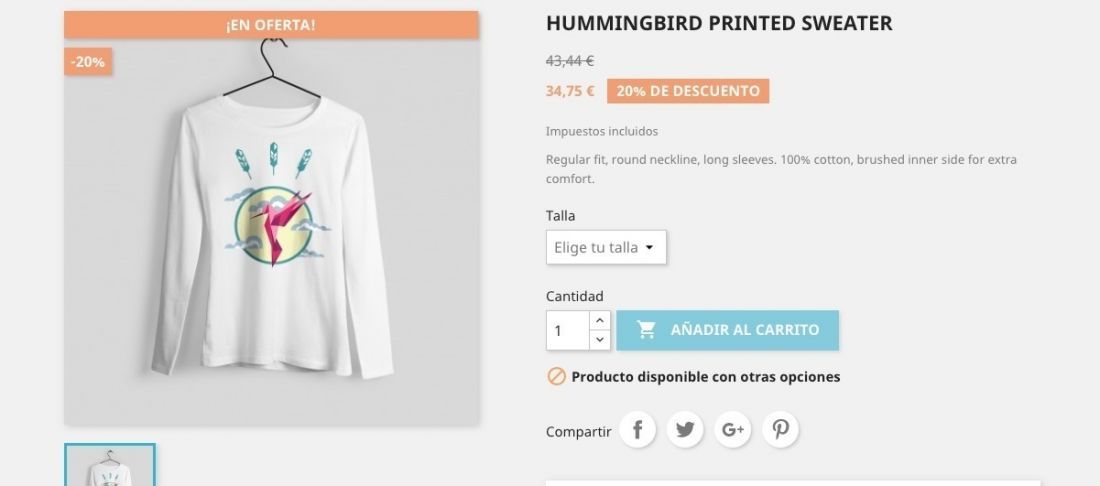Image resolution: width=1100 pixels, height=486 pixels.
Task: Focus the quantity input field
Action: click(x=568, y=330)
